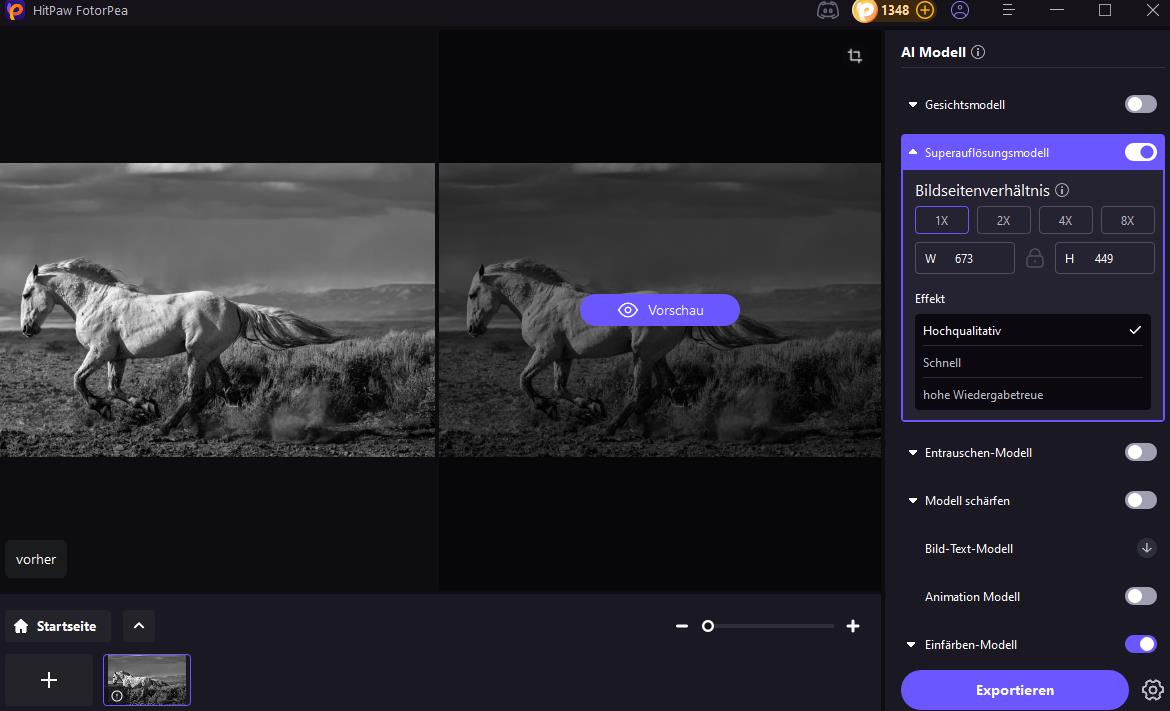Click the add credits plus icon

(x=925, y=11)
